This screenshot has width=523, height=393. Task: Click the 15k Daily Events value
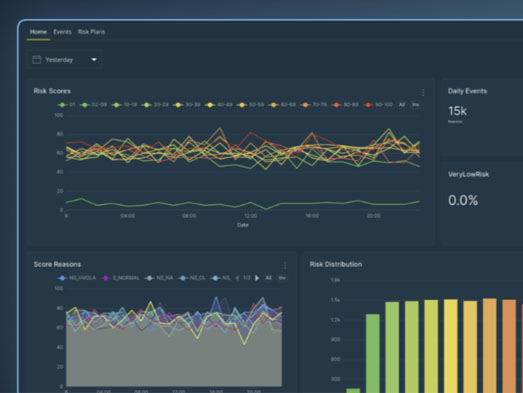click(x=457, y=111)
